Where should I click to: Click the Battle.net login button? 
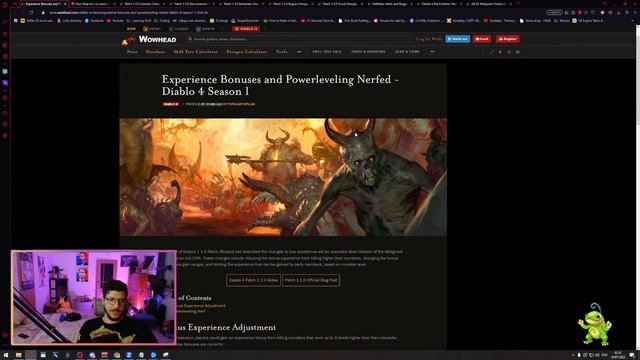click(458, 39)
